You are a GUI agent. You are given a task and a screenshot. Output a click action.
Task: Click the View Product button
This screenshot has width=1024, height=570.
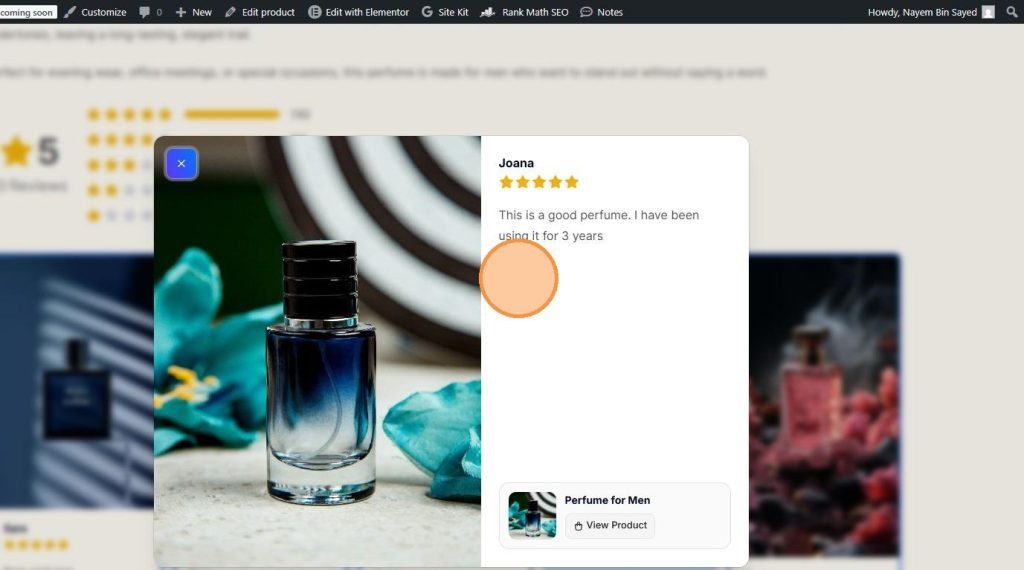pos(610,525)
